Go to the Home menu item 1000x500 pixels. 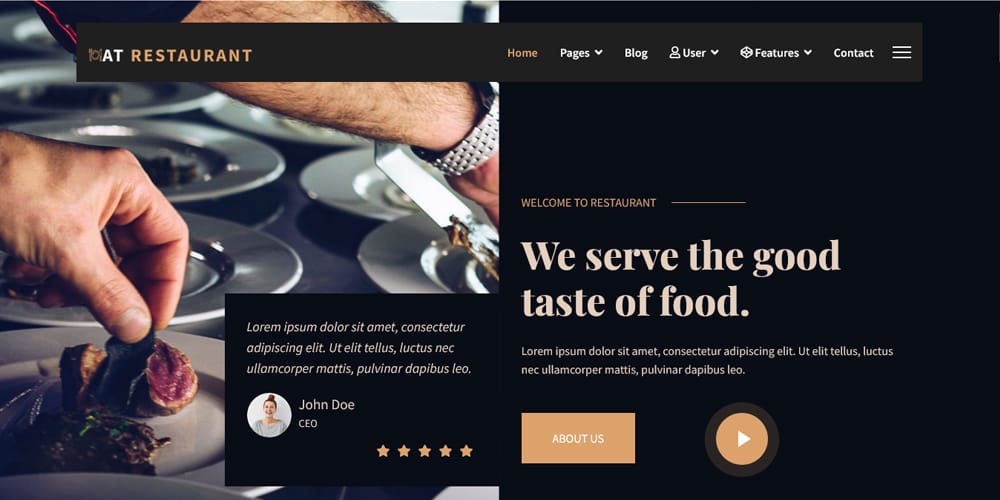tap(522, 53)
